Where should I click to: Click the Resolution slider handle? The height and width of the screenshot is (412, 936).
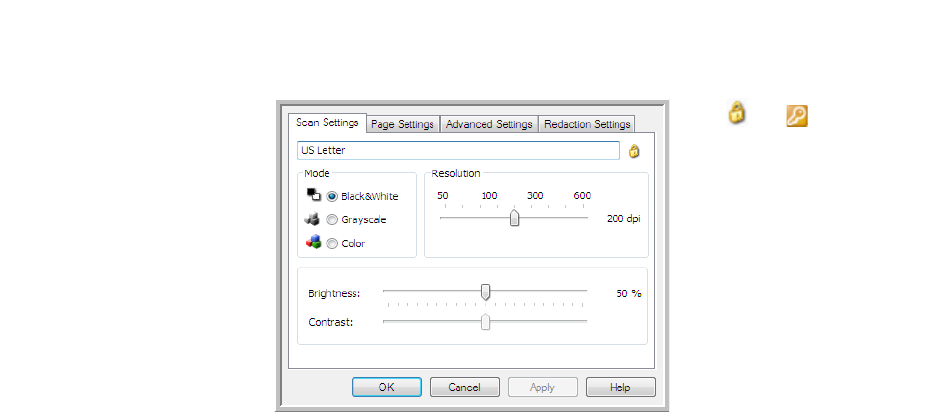click(x=514, y=219)
